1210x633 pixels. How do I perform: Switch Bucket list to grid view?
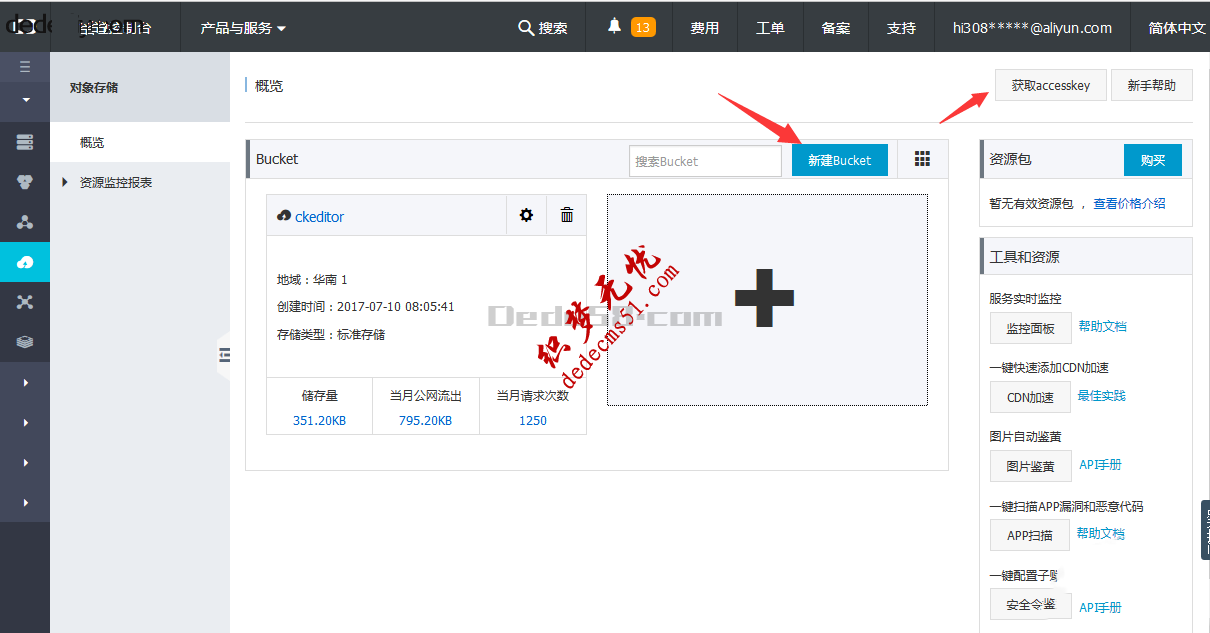(922, 160)
